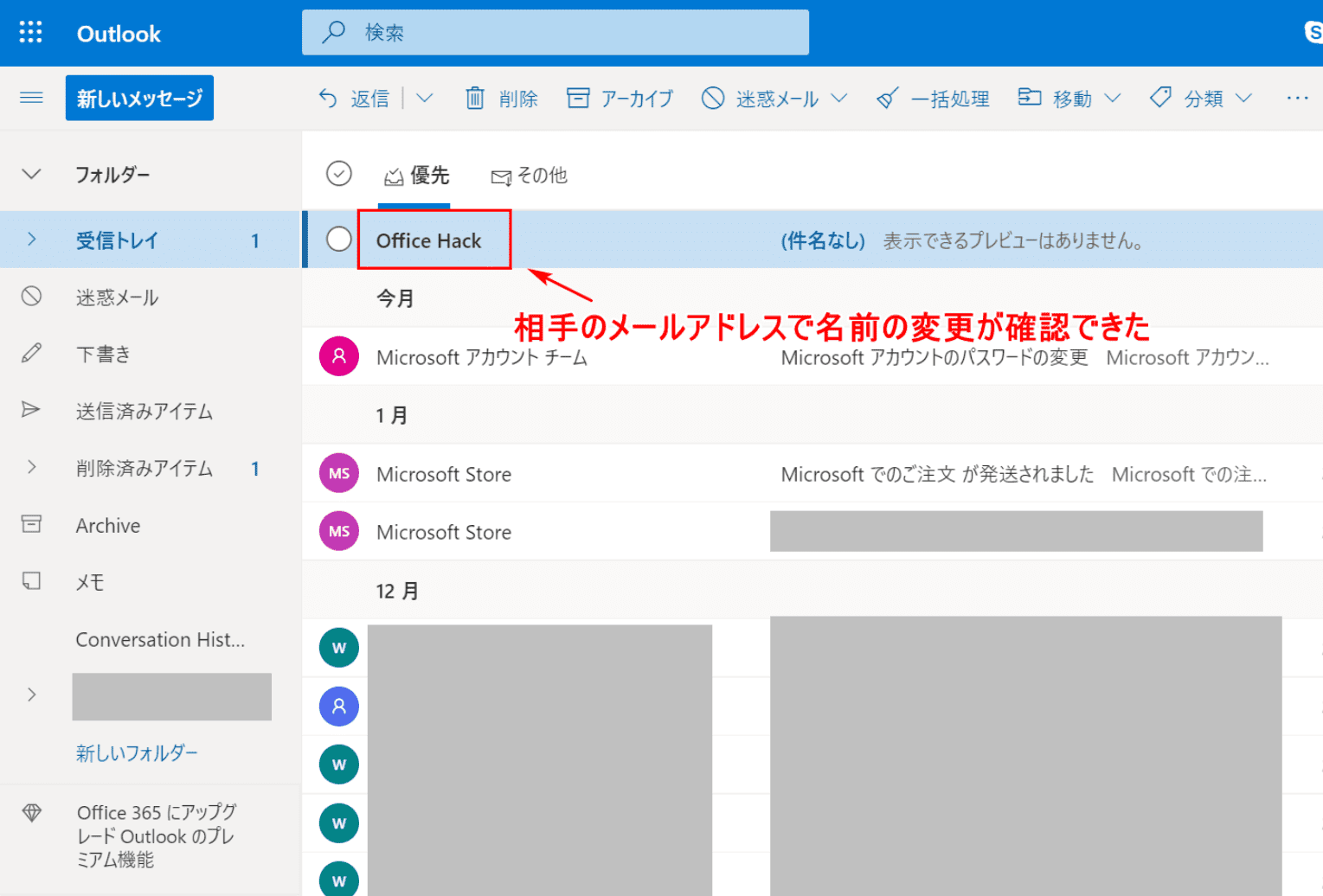This screenshot has height=896, width=1323.
Task: Compose with 新しいメッセージ button
Action: point(139,98)
